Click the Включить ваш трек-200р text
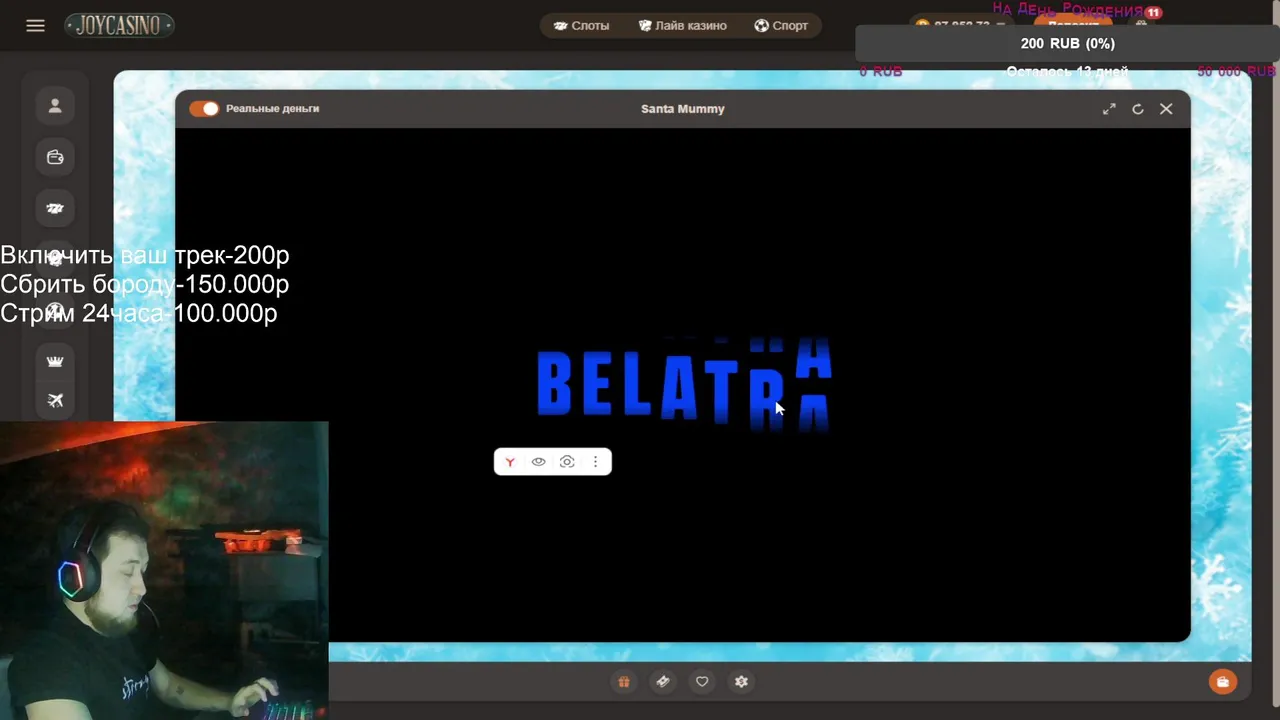 (x=145, y=255)
